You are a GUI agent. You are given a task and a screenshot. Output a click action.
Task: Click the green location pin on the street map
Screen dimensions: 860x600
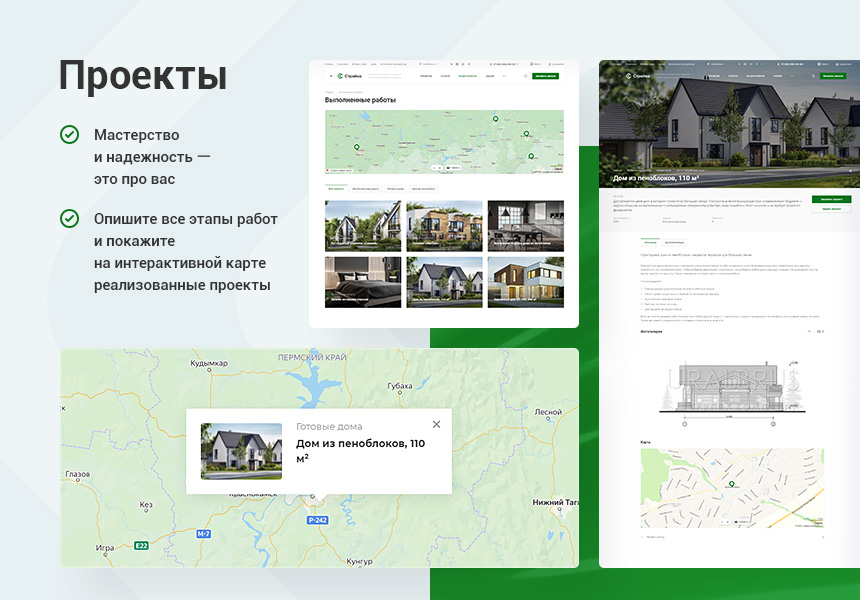click(731, 484)
